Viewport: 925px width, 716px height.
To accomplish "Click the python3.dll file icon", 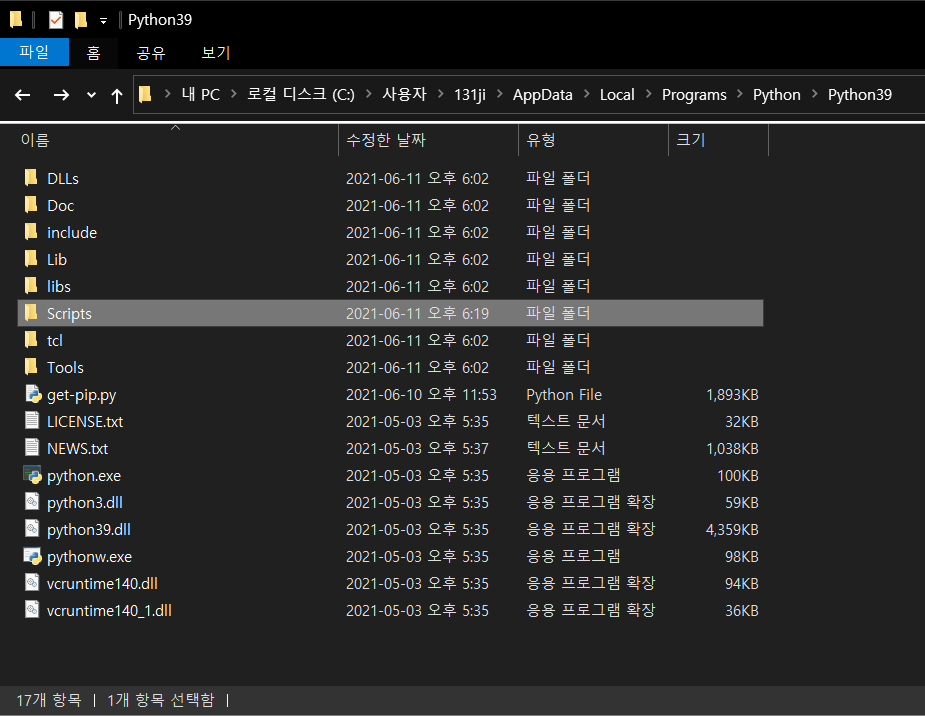I will point(32,502).
